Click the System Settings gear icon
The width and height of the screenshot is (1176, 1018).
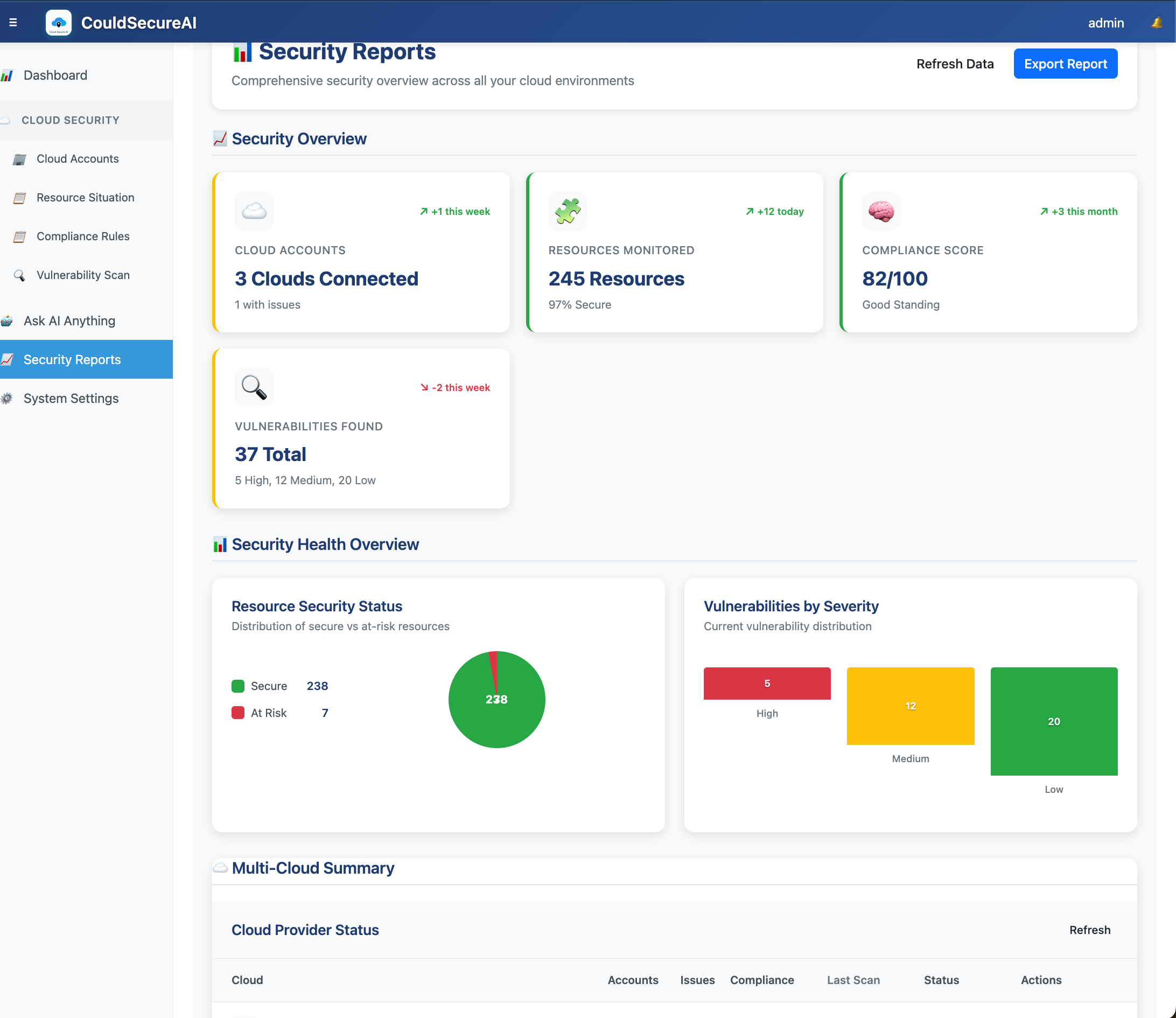click(x=7, y=398)
